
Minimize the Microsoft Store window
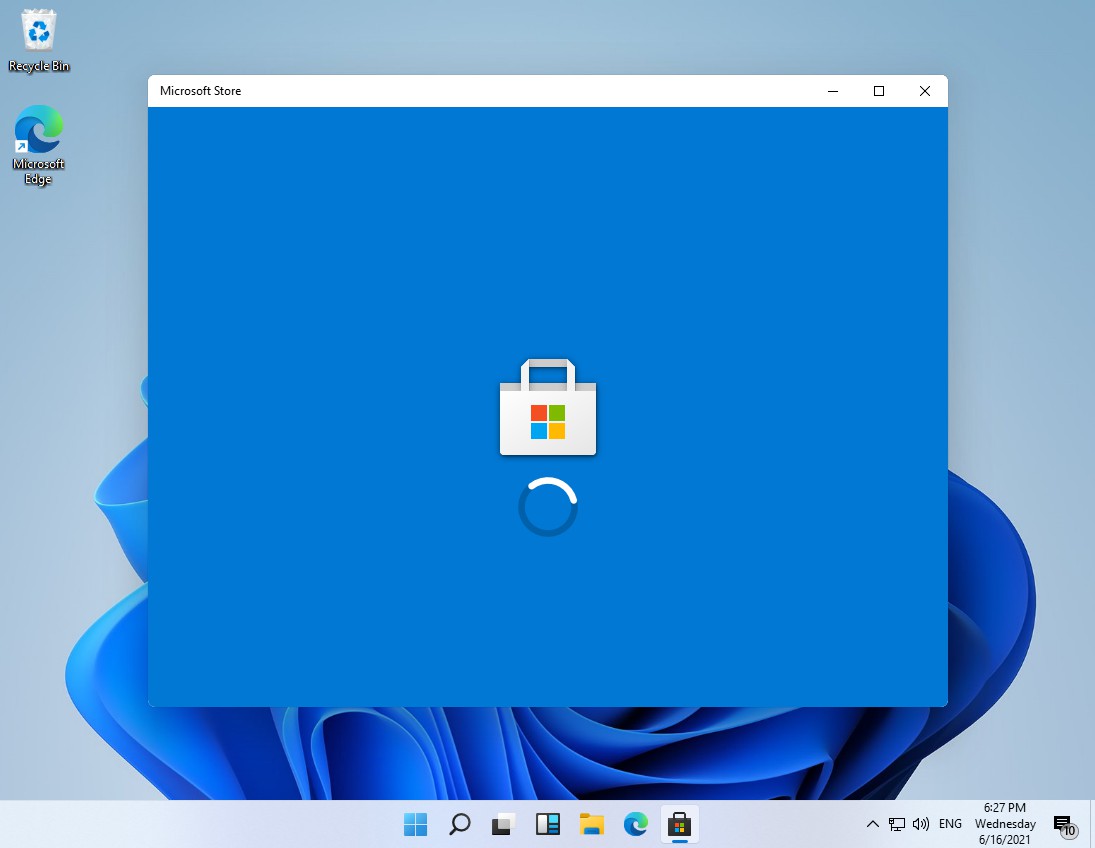tap(833, 91)
